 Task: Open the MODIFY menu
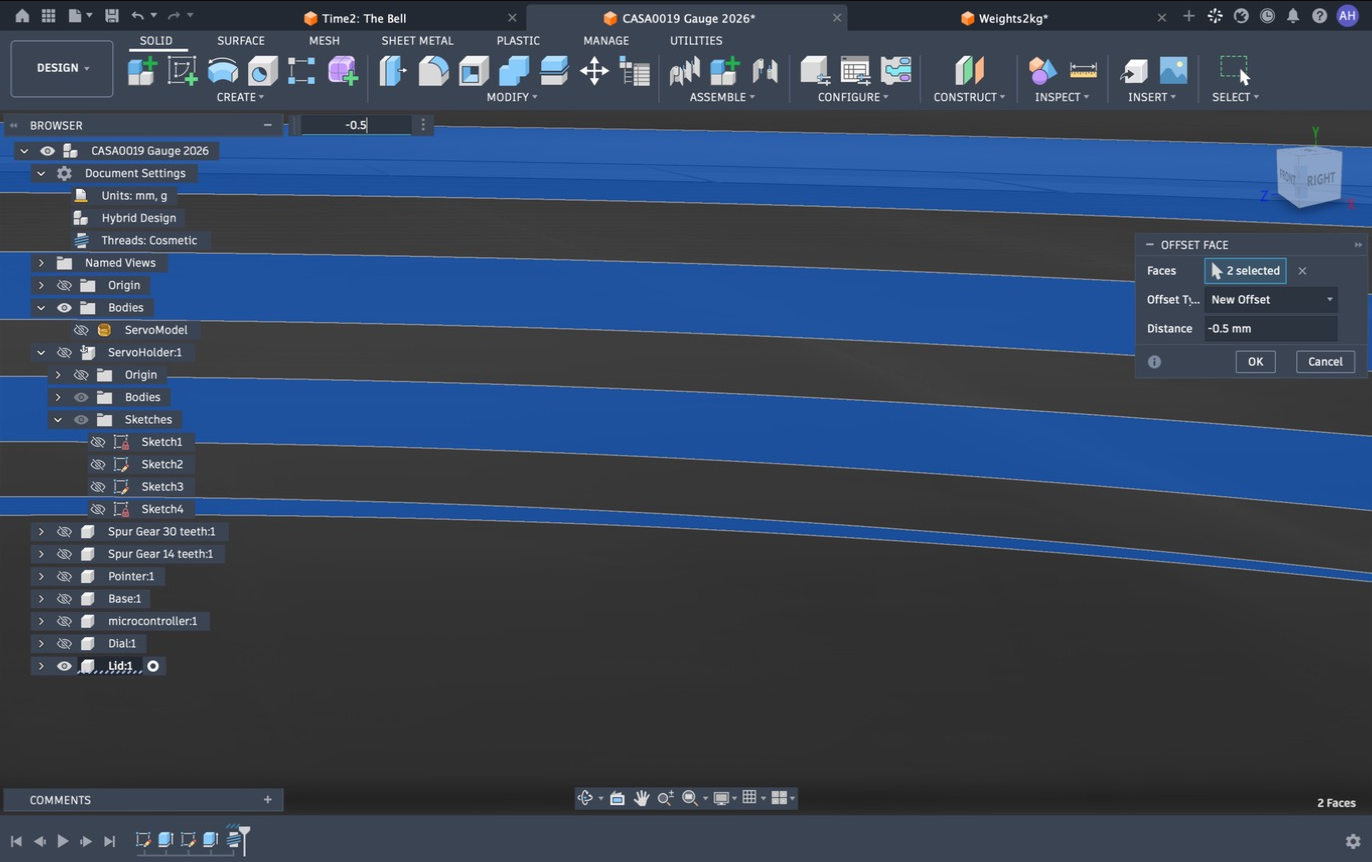click(x=512, y=97)
